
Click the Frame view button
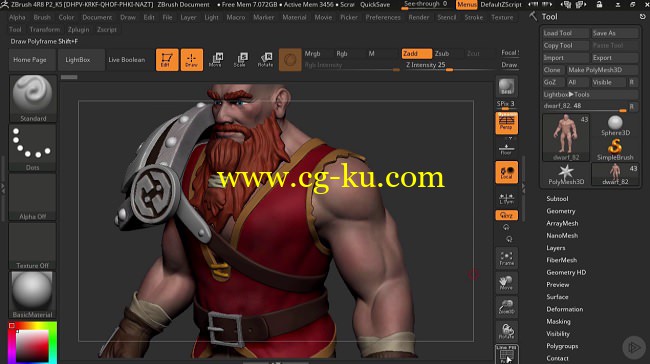(506, 258)
